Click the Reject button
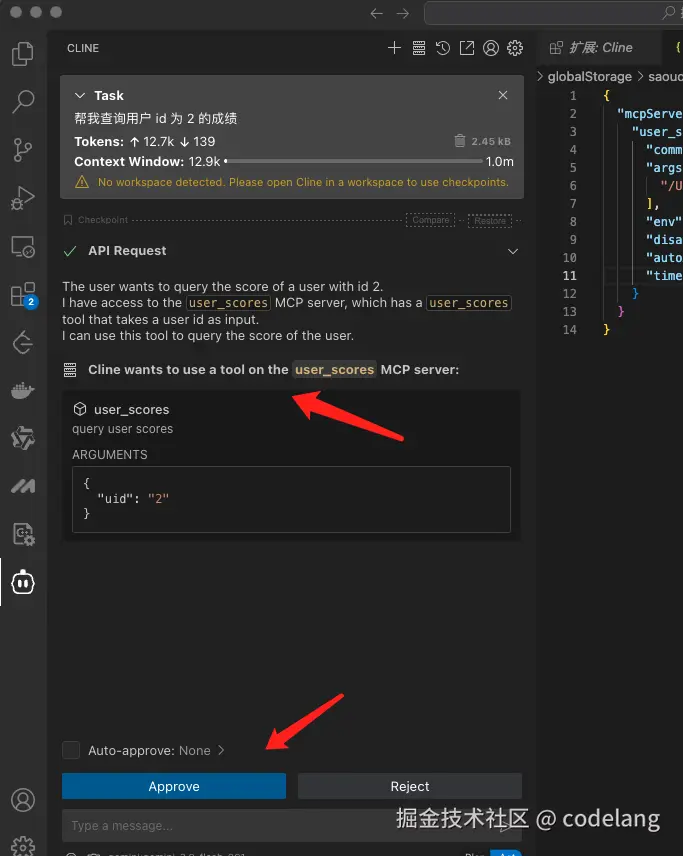The image size is (683, 856). [410, 786]
